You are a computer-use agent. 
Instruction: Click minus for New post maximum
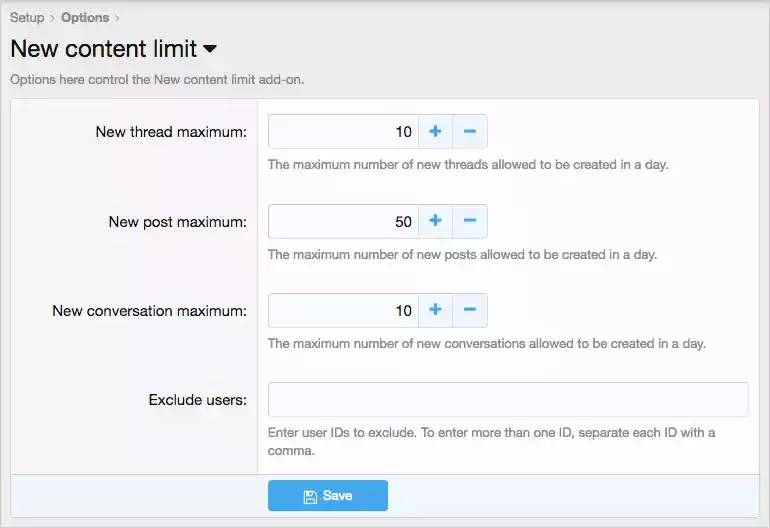point(470,221)
